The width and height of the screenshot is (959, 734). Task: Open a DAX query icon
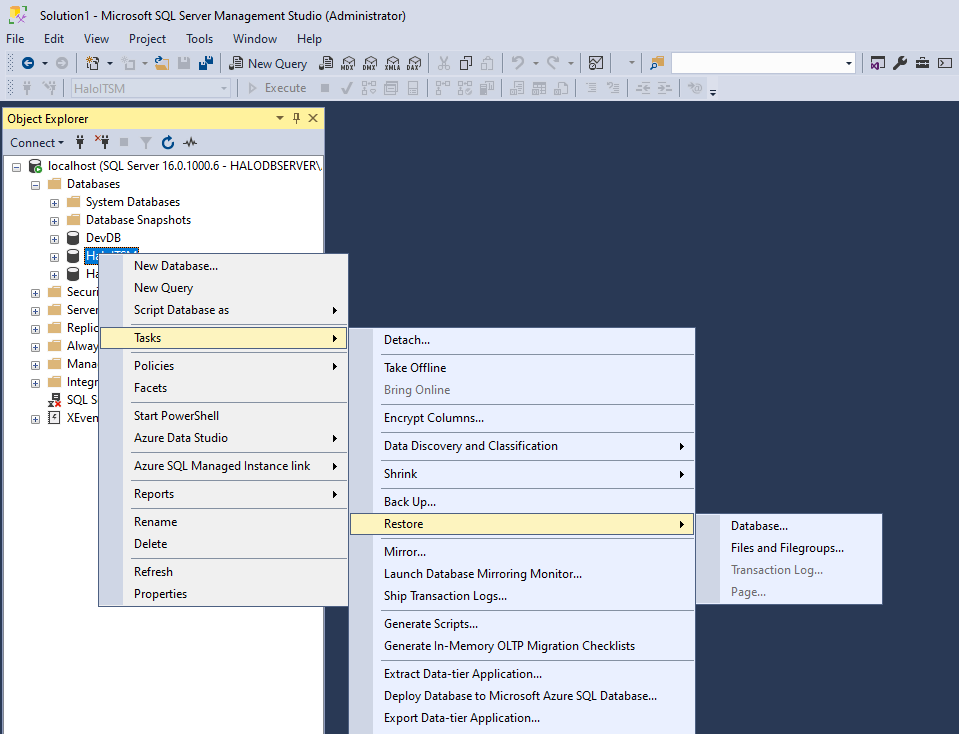tap(414, 63)
